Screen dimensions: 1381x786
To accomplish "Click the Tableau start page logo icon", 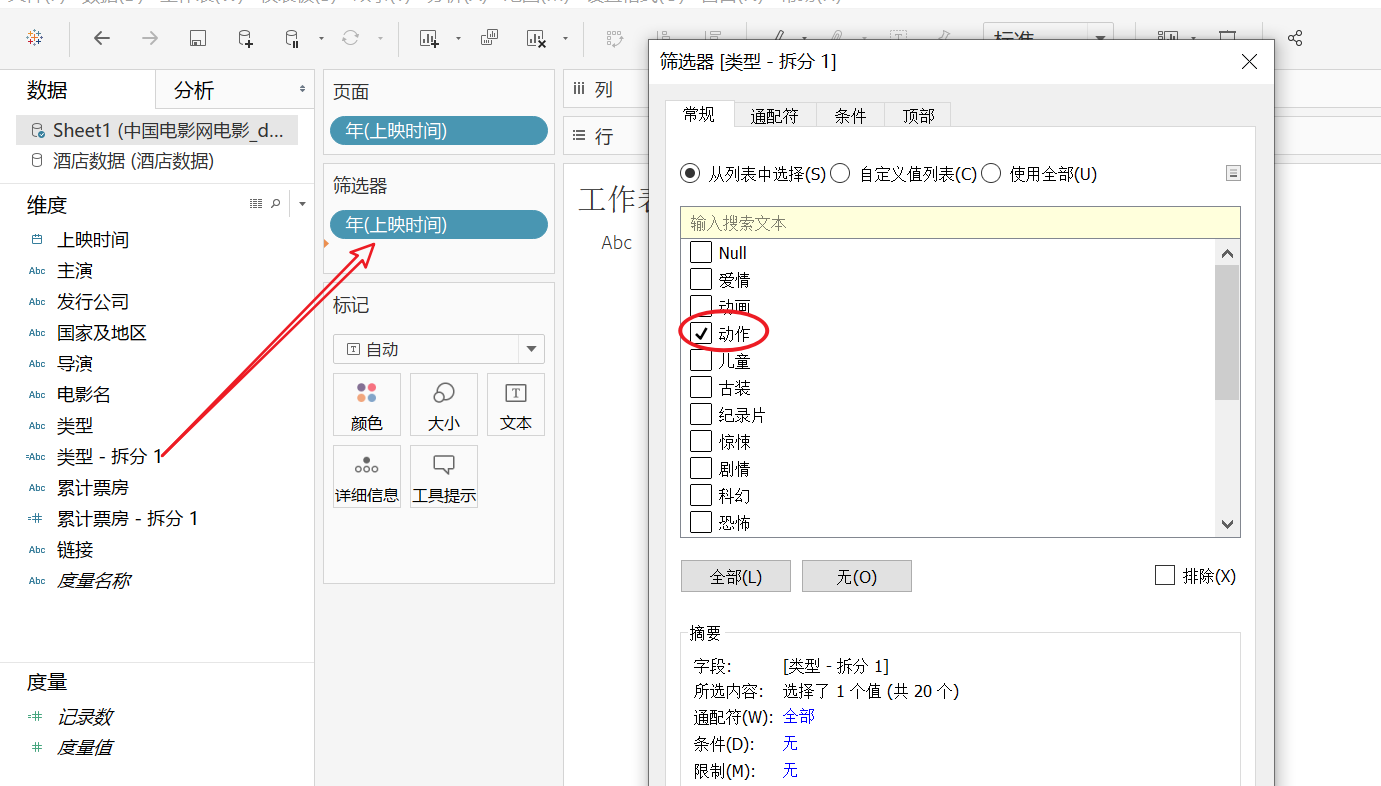I will [x=34, y=38].
